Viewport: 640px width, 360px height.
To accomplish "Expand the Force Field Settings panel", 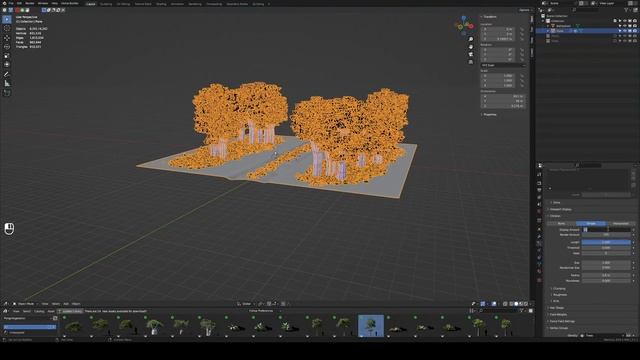I will click(562, 321).
